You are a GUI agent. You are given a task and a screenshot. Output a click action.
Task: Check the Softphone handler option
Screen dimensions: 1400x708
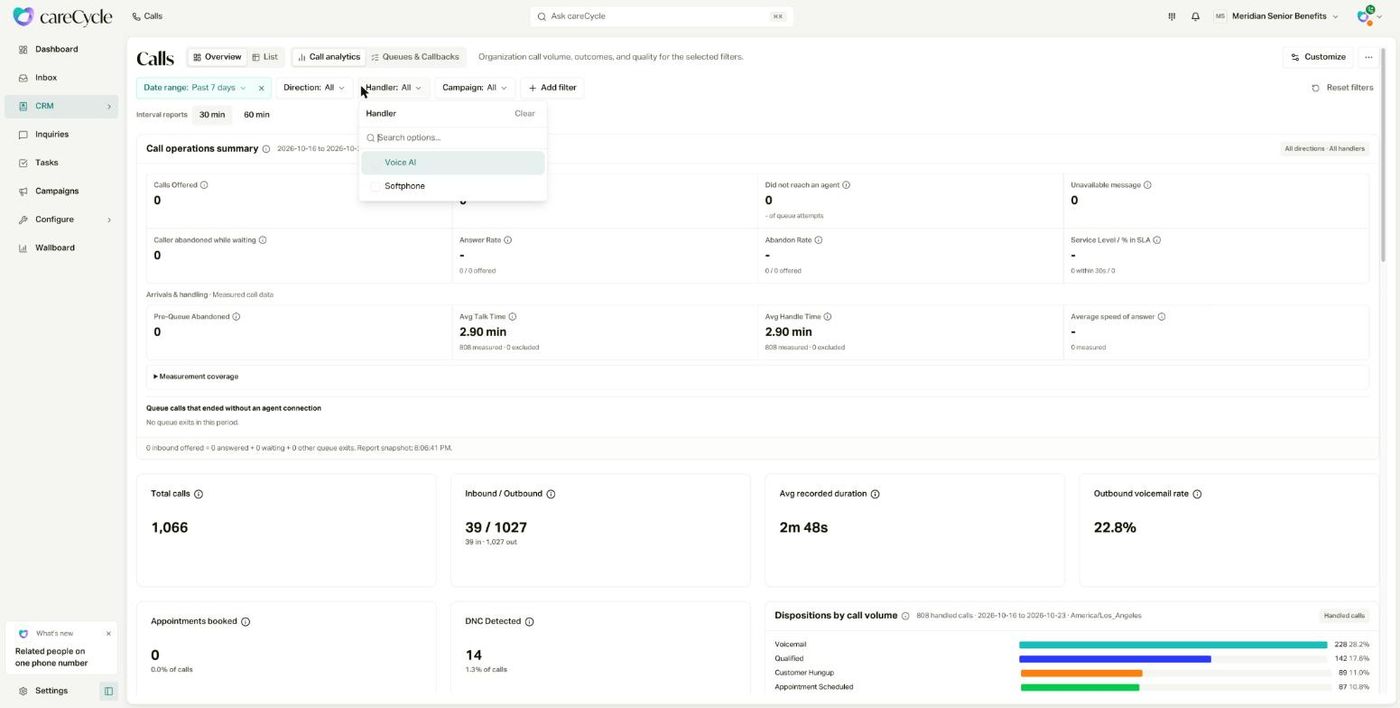click(376, 186)
